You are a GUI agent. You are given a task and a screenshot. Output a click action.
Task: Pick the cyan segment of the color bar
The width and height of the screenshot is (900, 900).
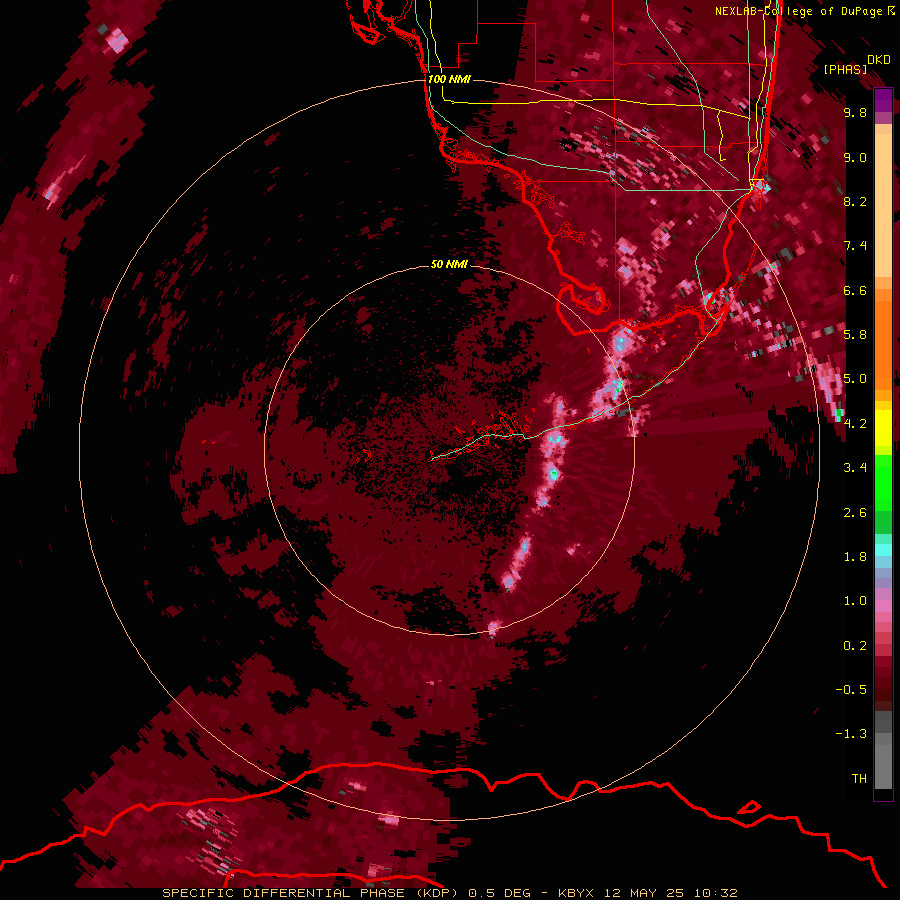click(x=883, y=550)
